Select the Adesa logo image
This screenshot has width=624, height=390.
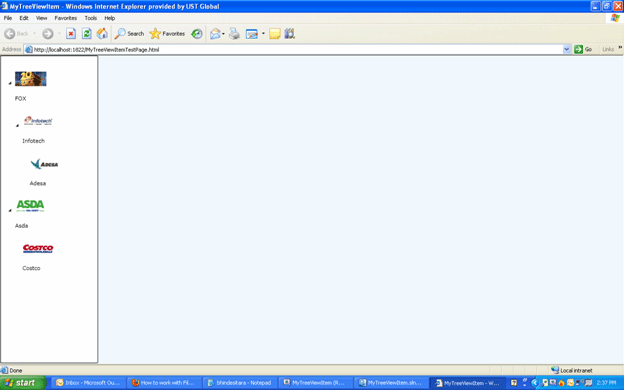(x=44, y=164)
